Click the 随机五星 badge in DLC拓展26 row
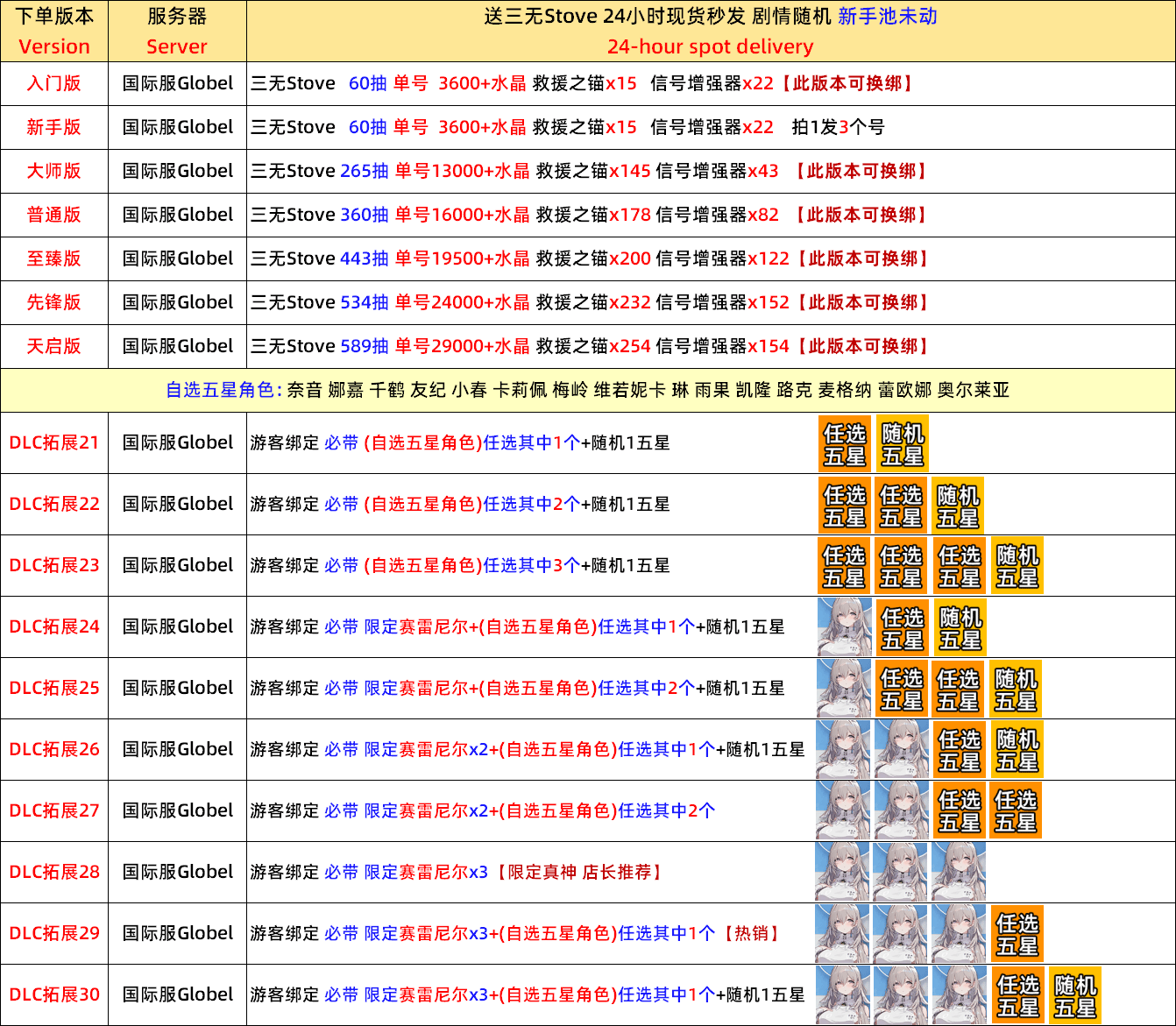The height and width of the screenshot is (1026, 1176). click(x=1017, y=750)
